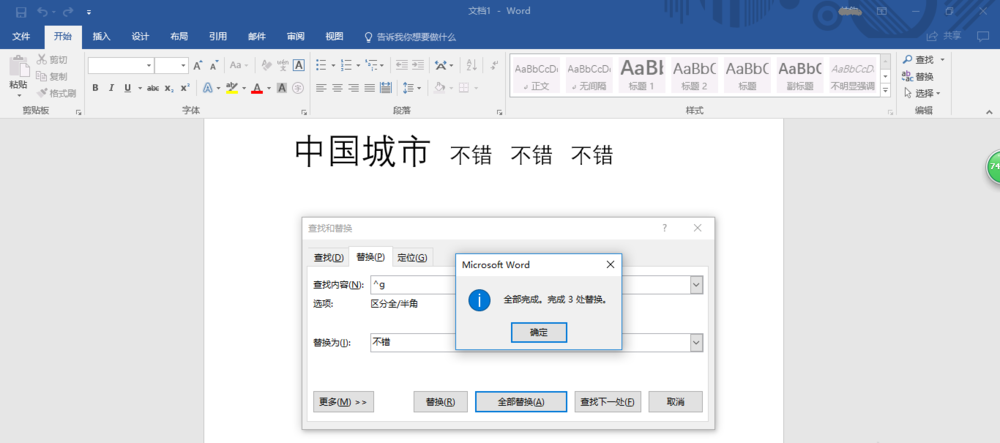Click the Bold formatting icon

coord(95,88)
